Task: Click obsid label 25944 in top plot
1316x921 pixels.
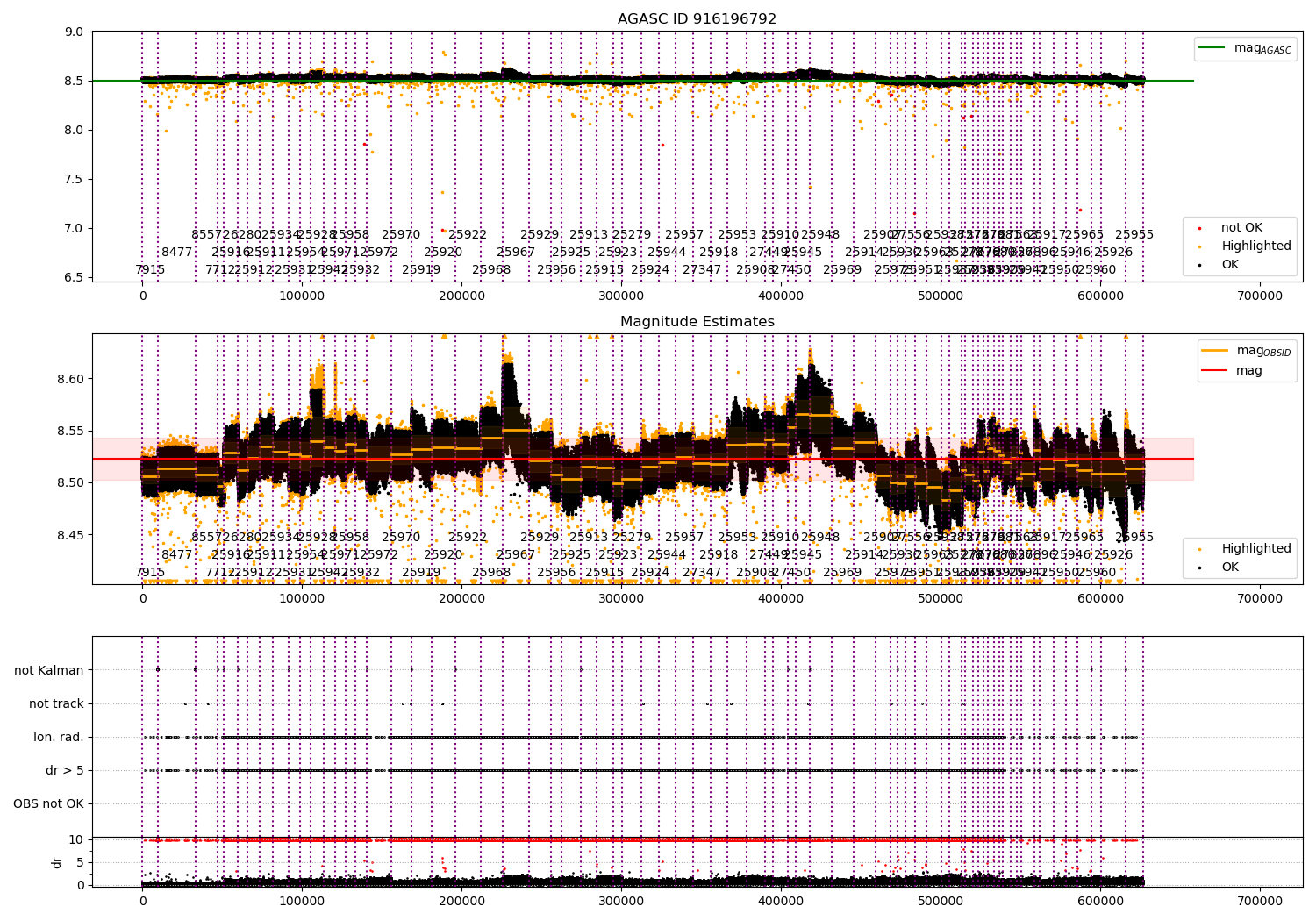Action: 667,253
